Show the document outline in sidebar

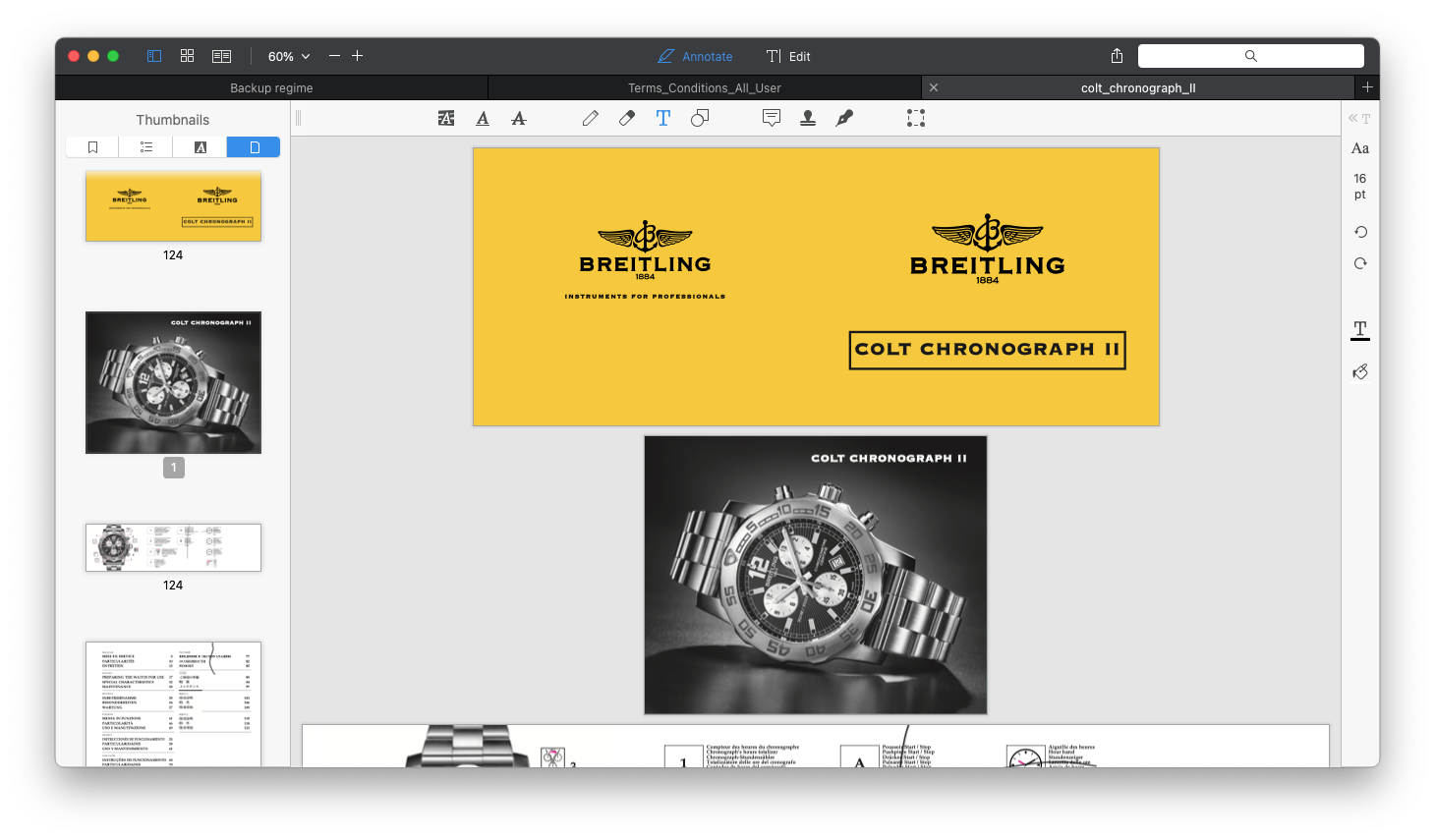145,147
